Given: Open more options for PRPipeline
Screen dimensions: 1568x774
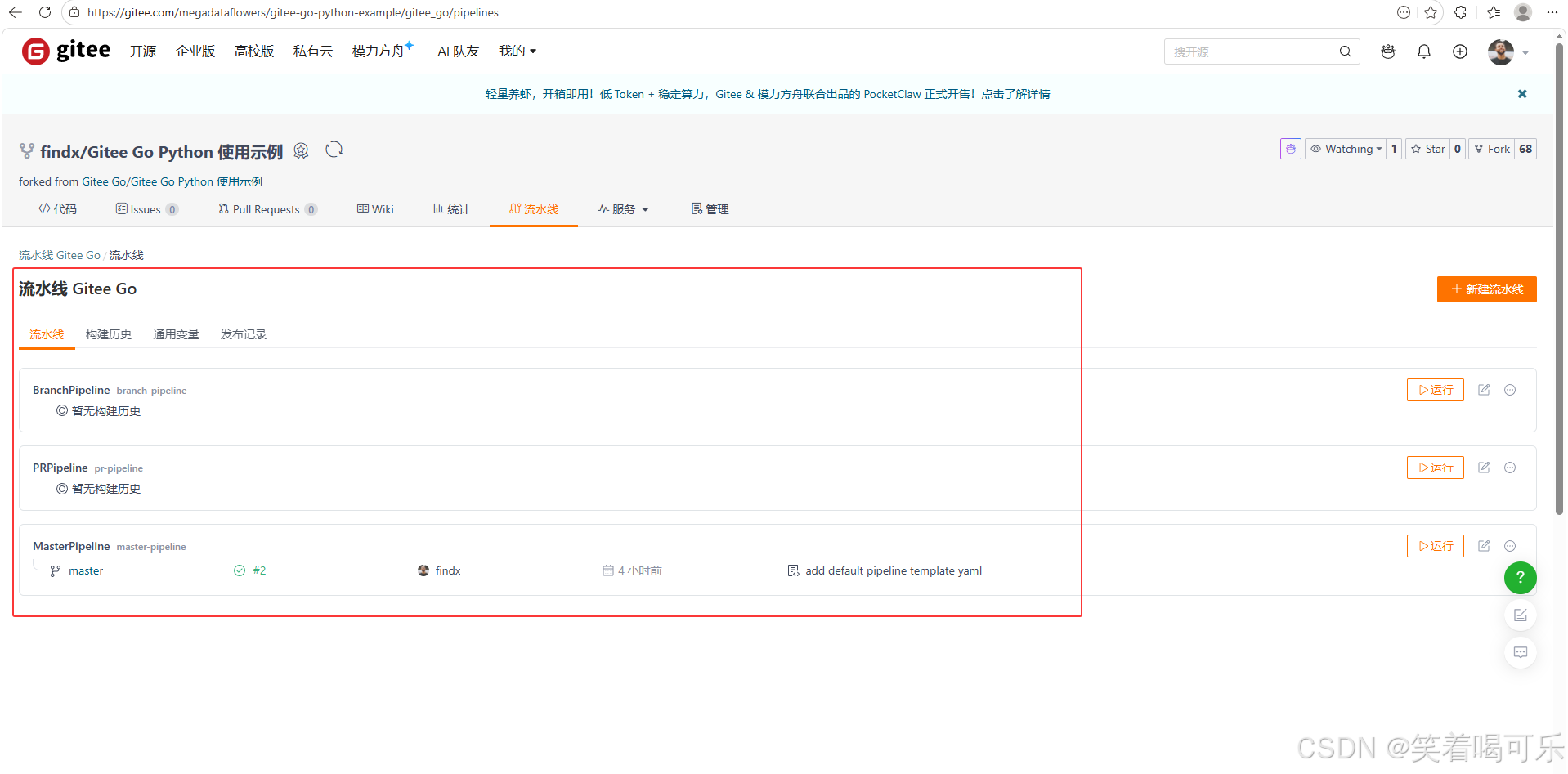Looking at the screenshot, I should 1510,468.
